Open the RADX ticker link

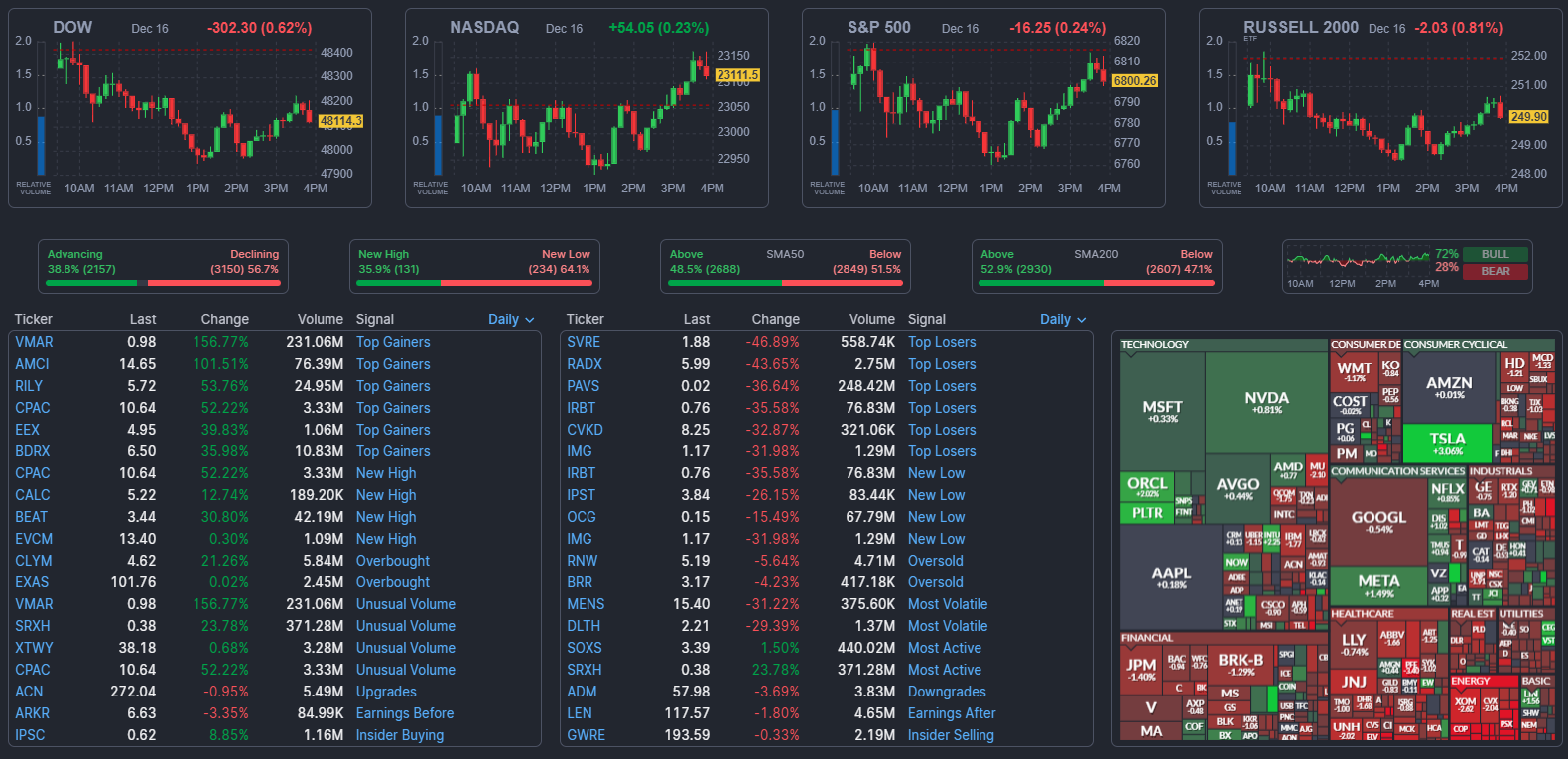coord(585,364)
